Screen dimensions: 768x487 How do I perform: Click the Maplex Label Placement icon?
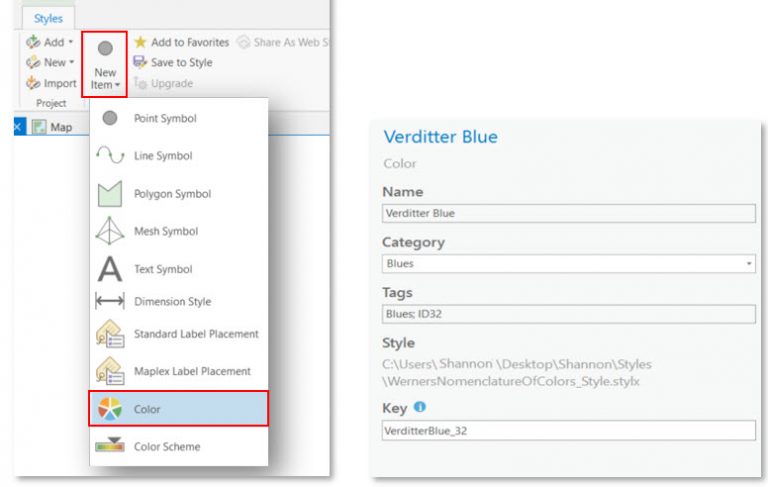click(110, 371)
